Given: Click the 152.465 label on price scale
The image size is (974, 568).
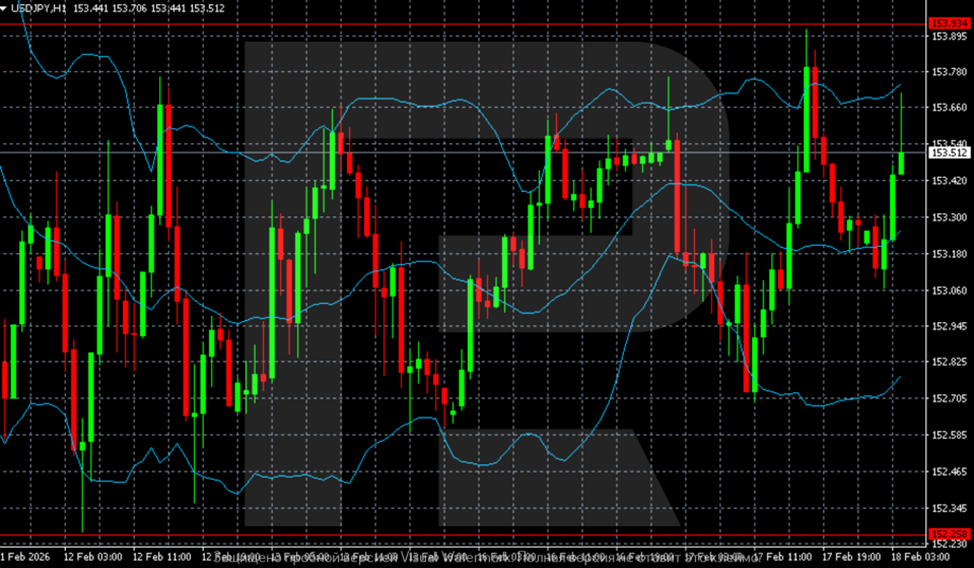Looking at the screenshot, I should click(950, 472).
